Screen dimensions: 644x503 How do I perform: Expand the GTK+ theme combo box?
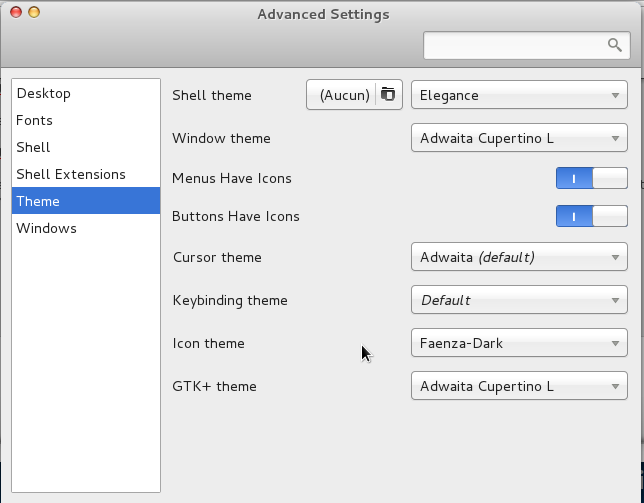(x=519, y=386)
